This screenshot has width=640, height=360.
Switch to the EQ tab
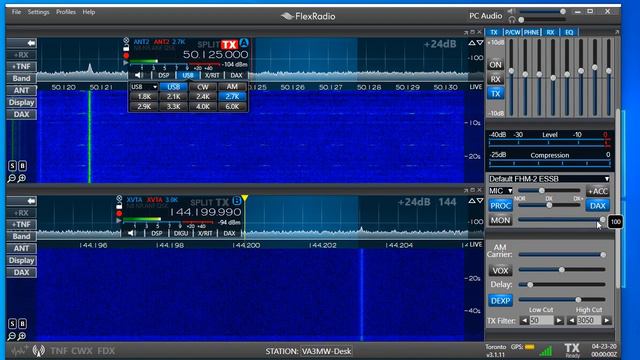pyautogui.click(x=569, y=32)
